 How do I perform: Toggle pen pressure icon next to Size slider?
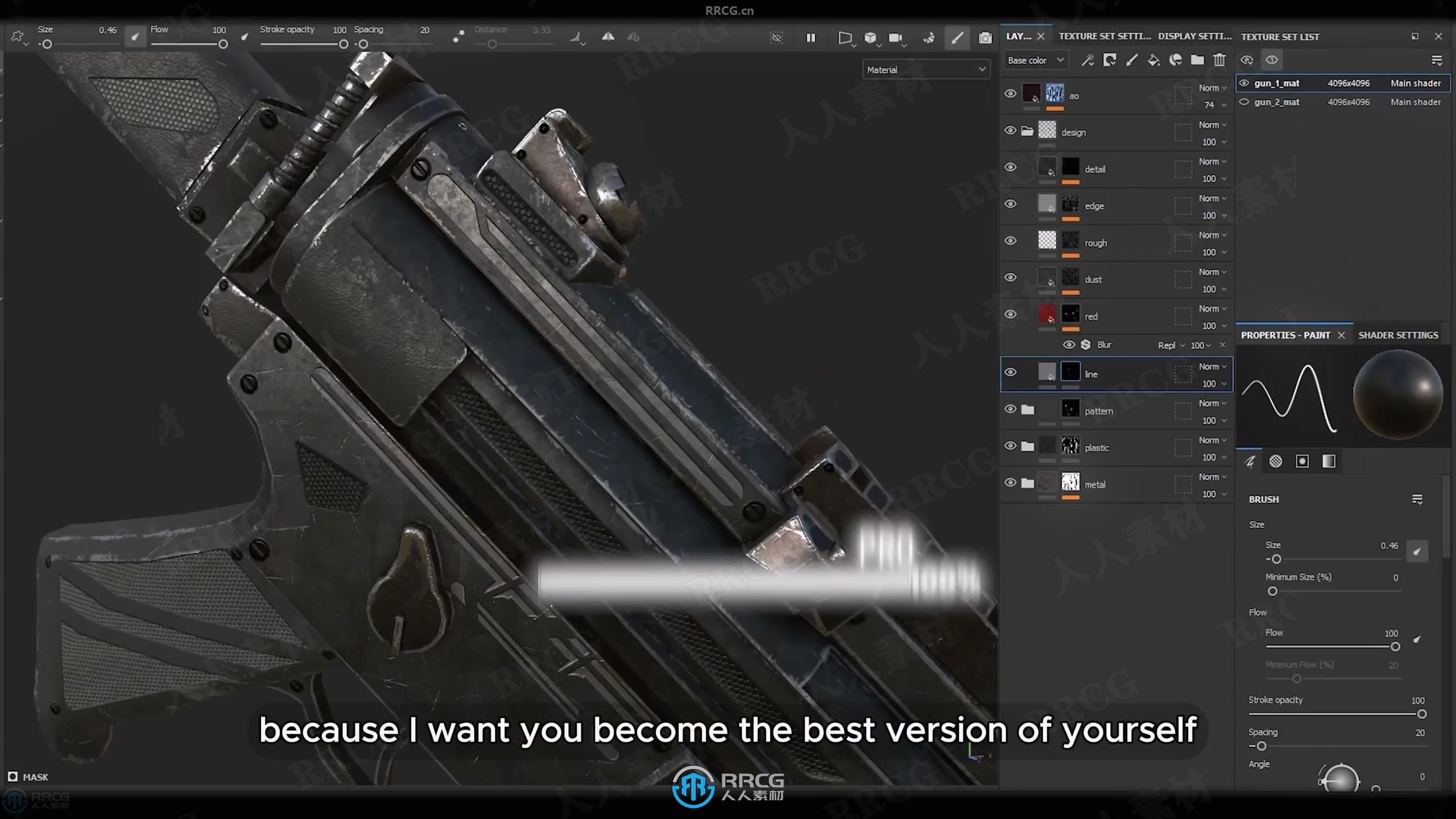135,37
